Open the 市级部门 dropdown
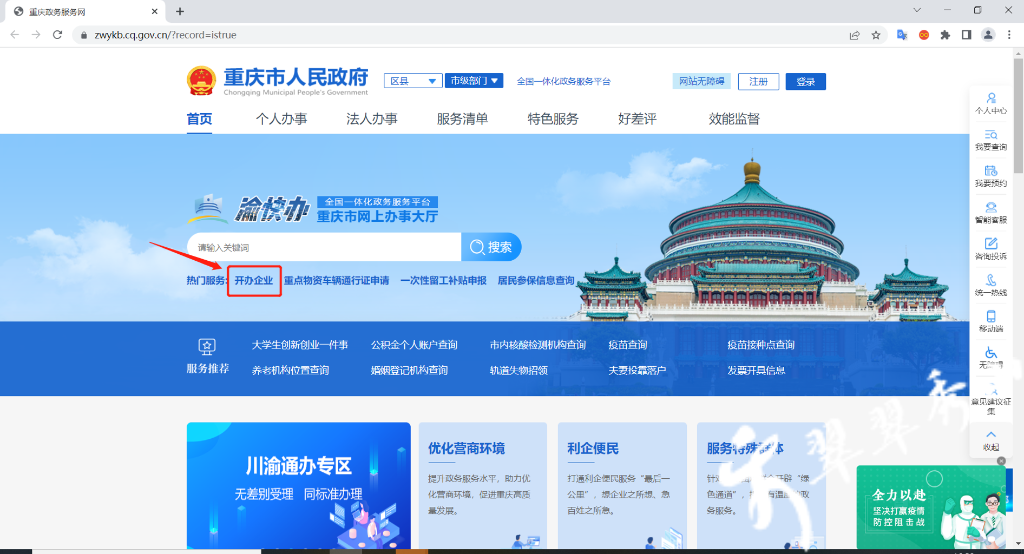The height and width of the screenshot is (554, 1024). (473, 81)
